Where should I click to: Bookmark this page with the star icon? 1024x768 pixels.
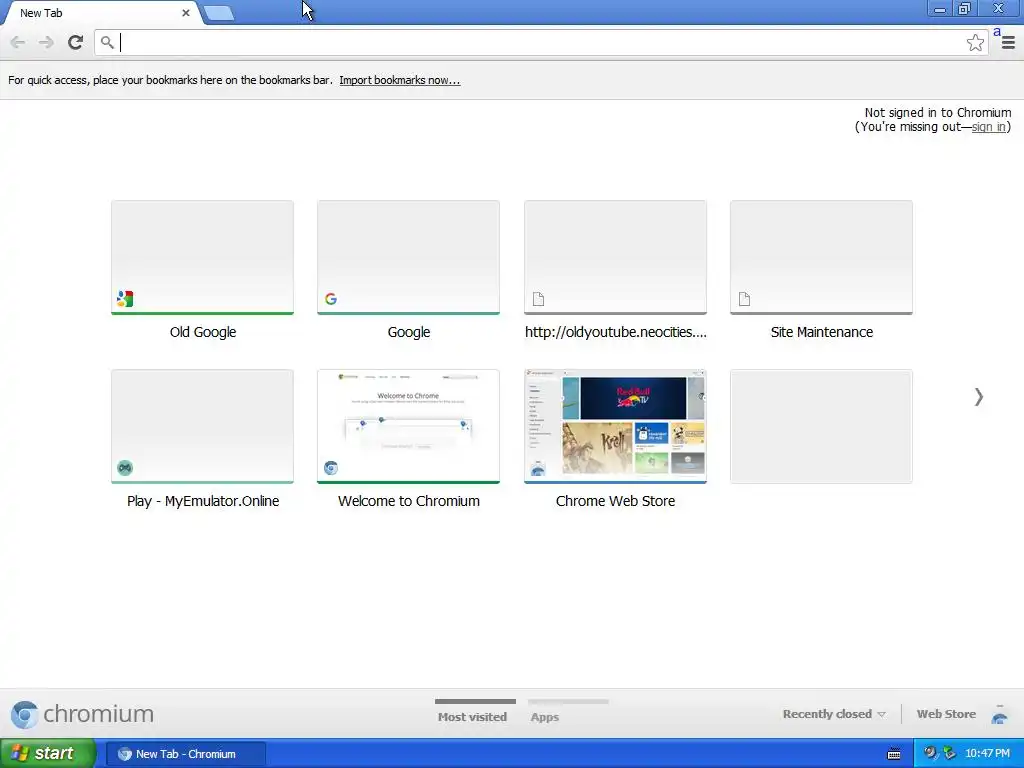[x=975, y=42]
